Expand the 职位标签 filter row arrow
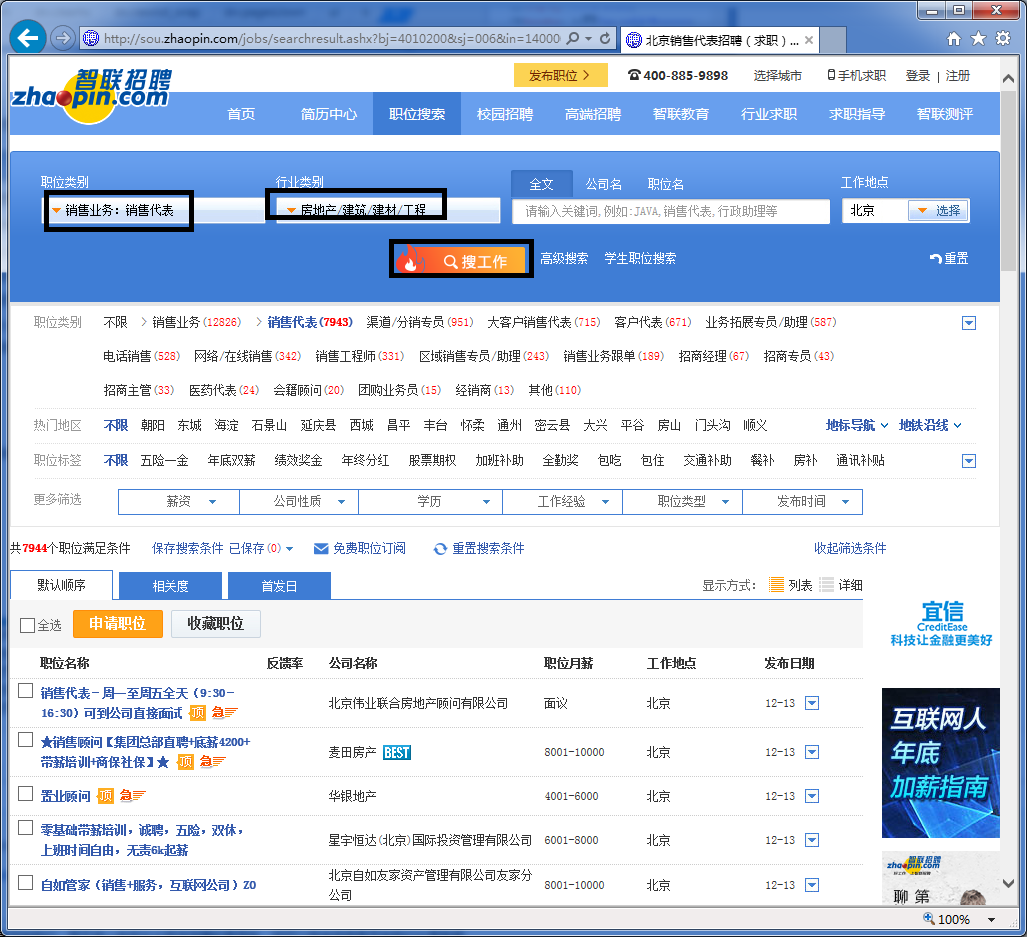Screen dimensions: 1027x937 pyautogui.click(x=969, y=461)
